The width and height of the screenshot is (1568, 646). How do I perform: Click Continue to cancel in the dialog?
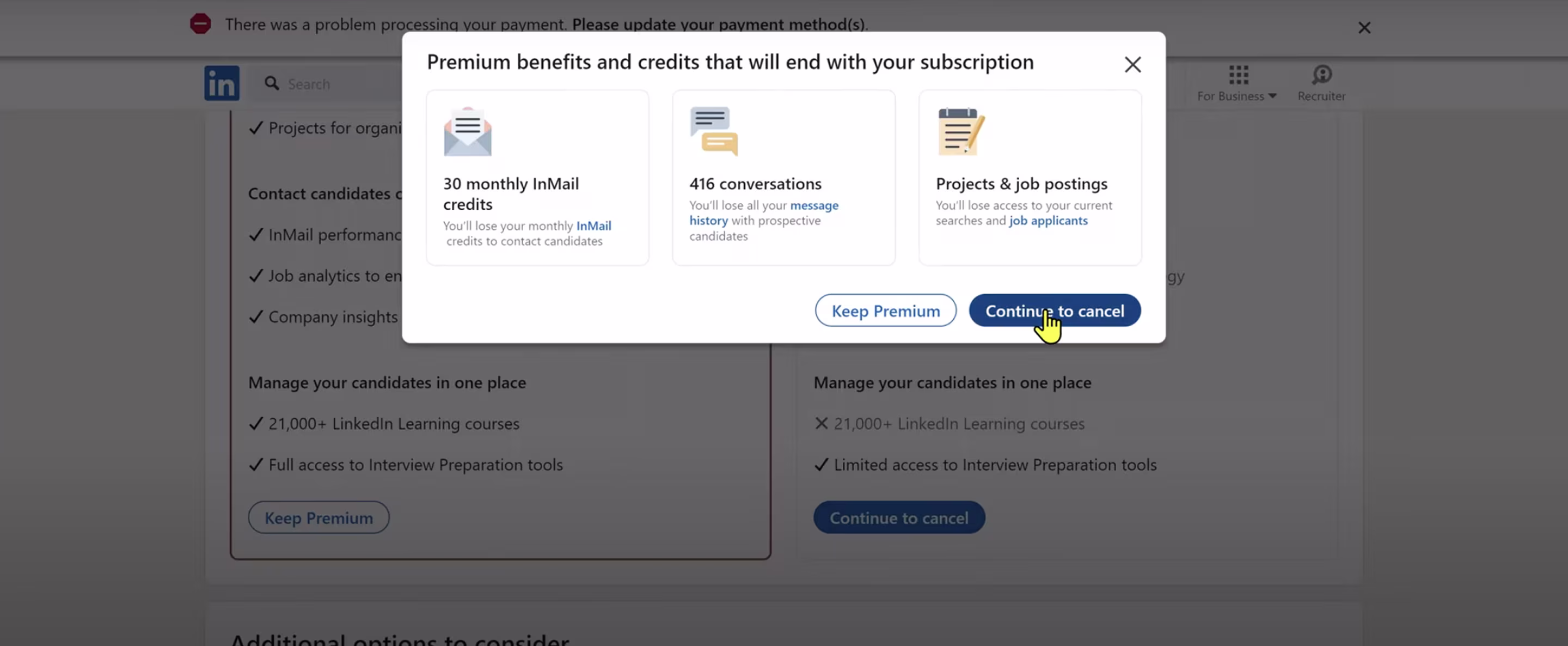1055,310
